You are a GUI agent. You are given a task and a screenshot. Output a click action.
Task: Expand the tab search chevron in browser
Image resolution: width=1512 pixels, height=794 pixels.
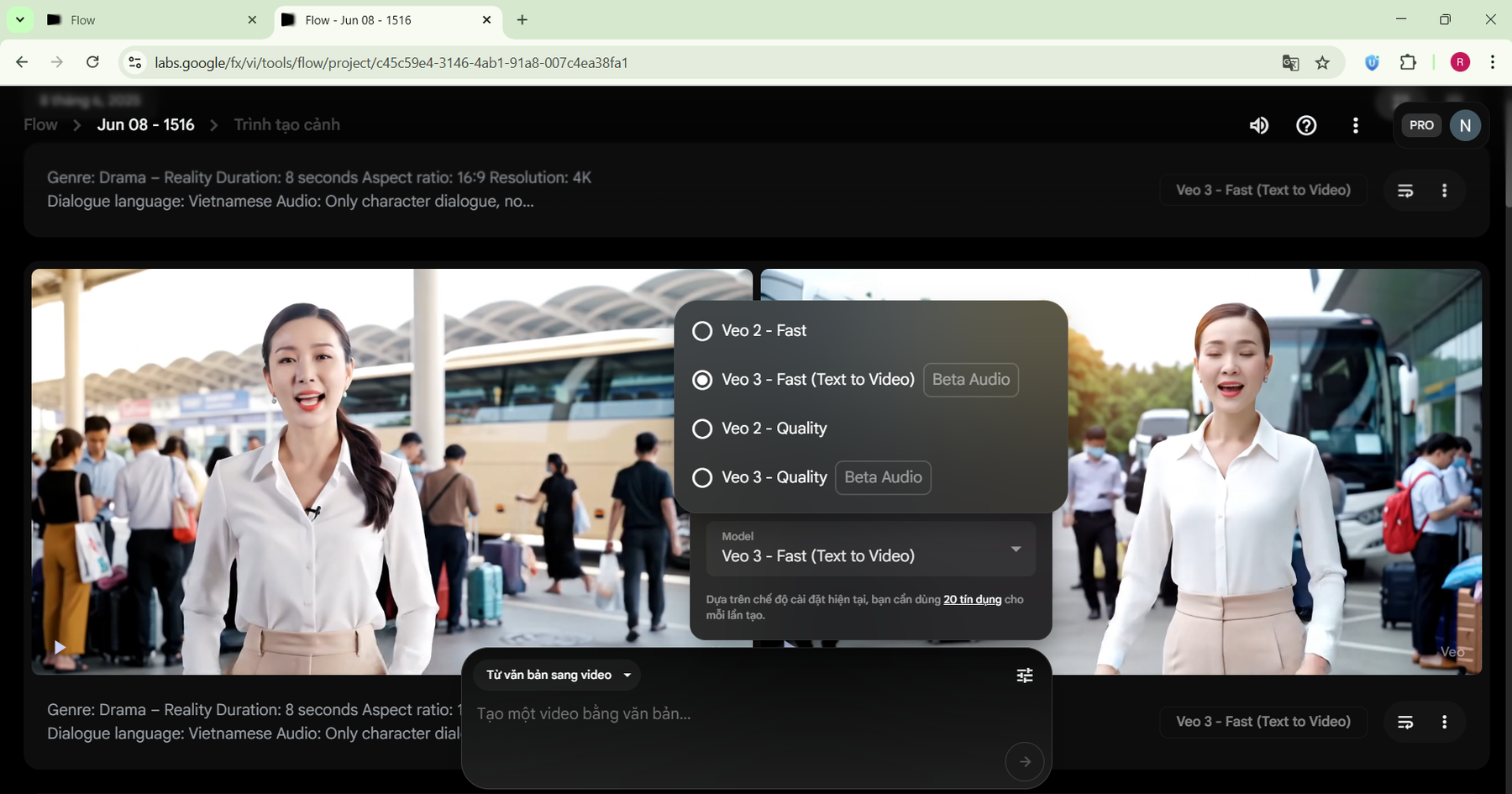(x=19, y=19)
